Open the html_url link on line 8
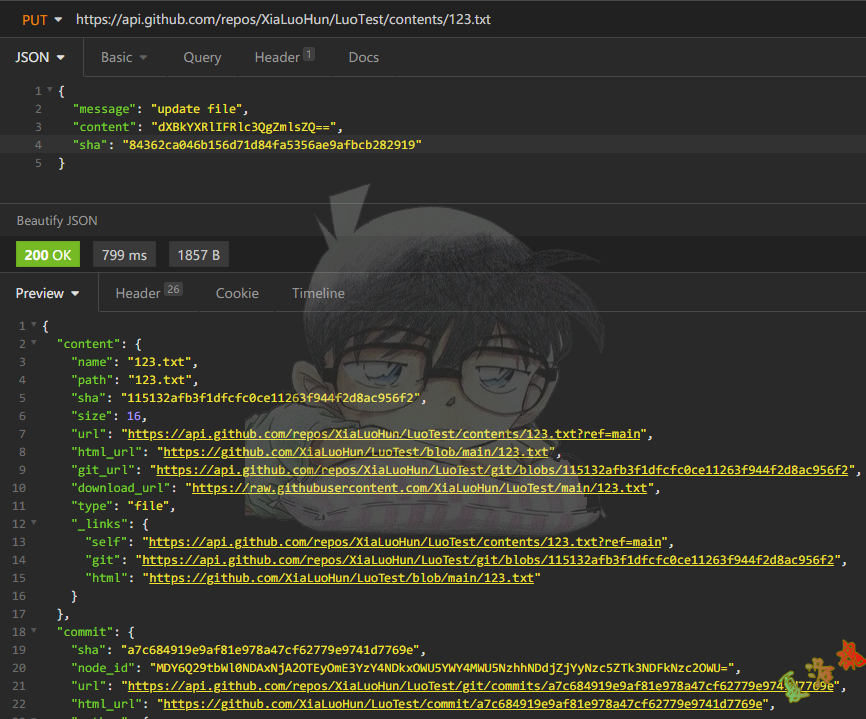The width and height of the screenshot is (866, 719). [x=353, y=452]
